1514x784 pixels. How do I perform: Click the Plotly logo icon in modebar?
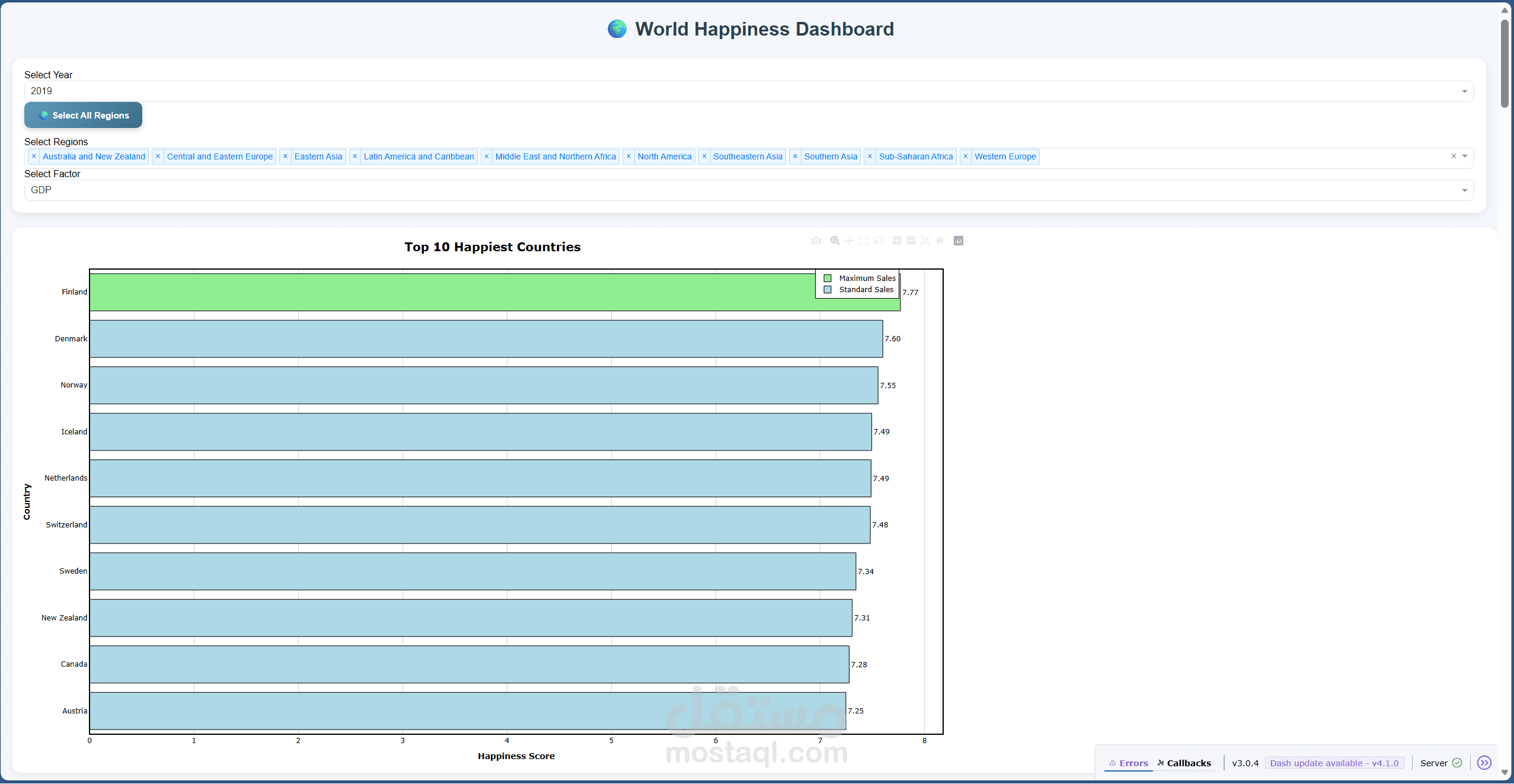point(959,241)
